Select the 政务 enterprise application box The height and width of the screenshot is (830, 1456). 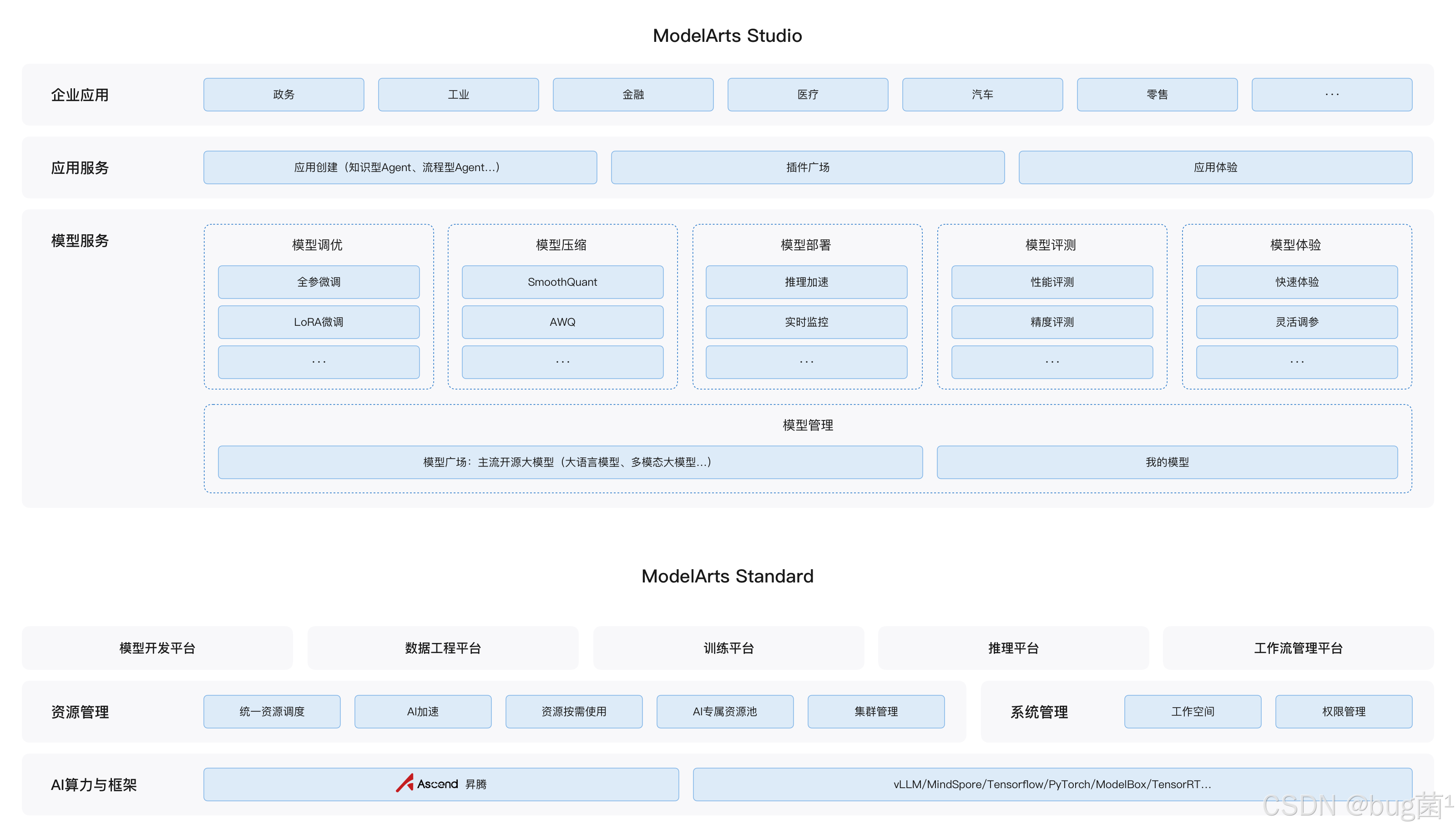pos(283,94)
